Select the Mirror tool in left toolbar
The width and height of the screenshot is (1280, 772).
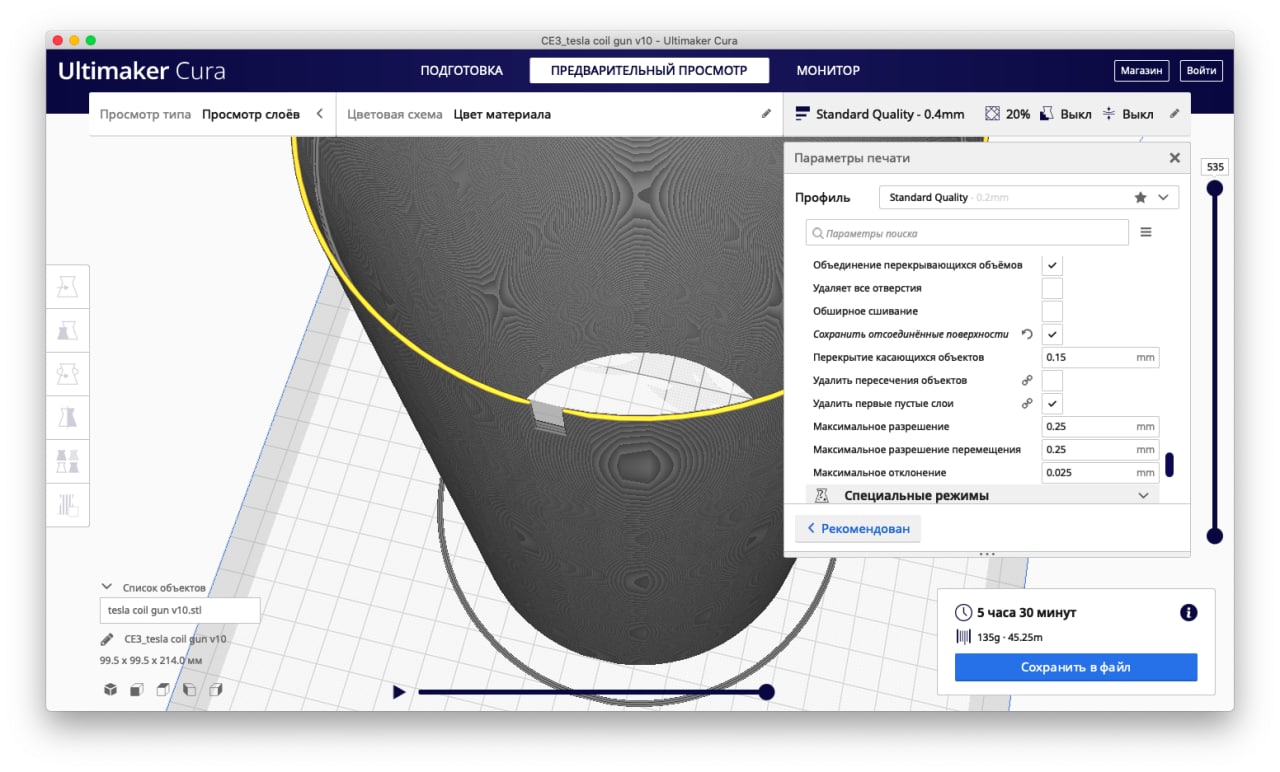coord(68,417)
